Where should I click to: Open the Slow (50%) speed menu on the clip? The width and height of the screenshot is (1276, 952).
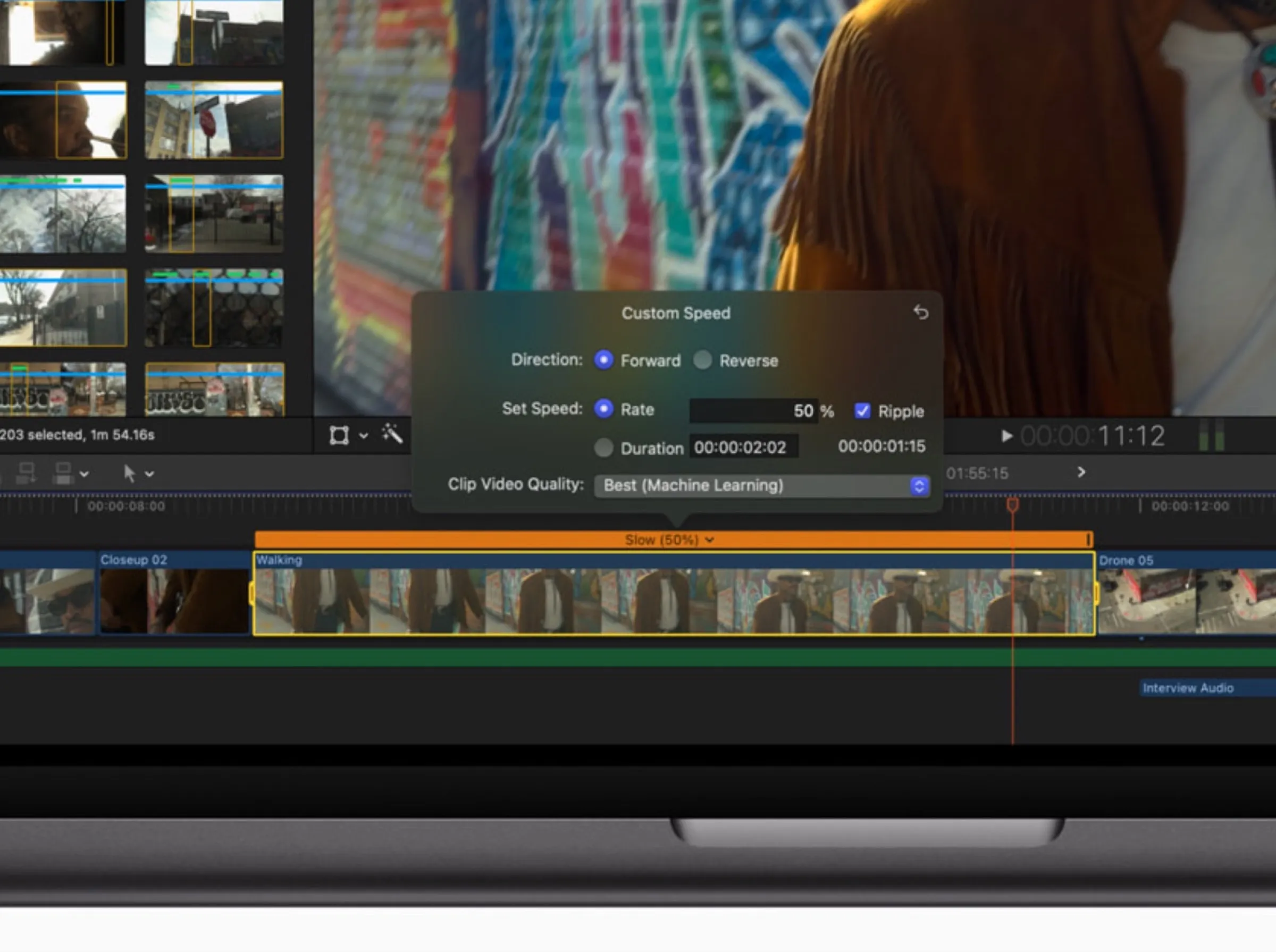tap(668, 540)
